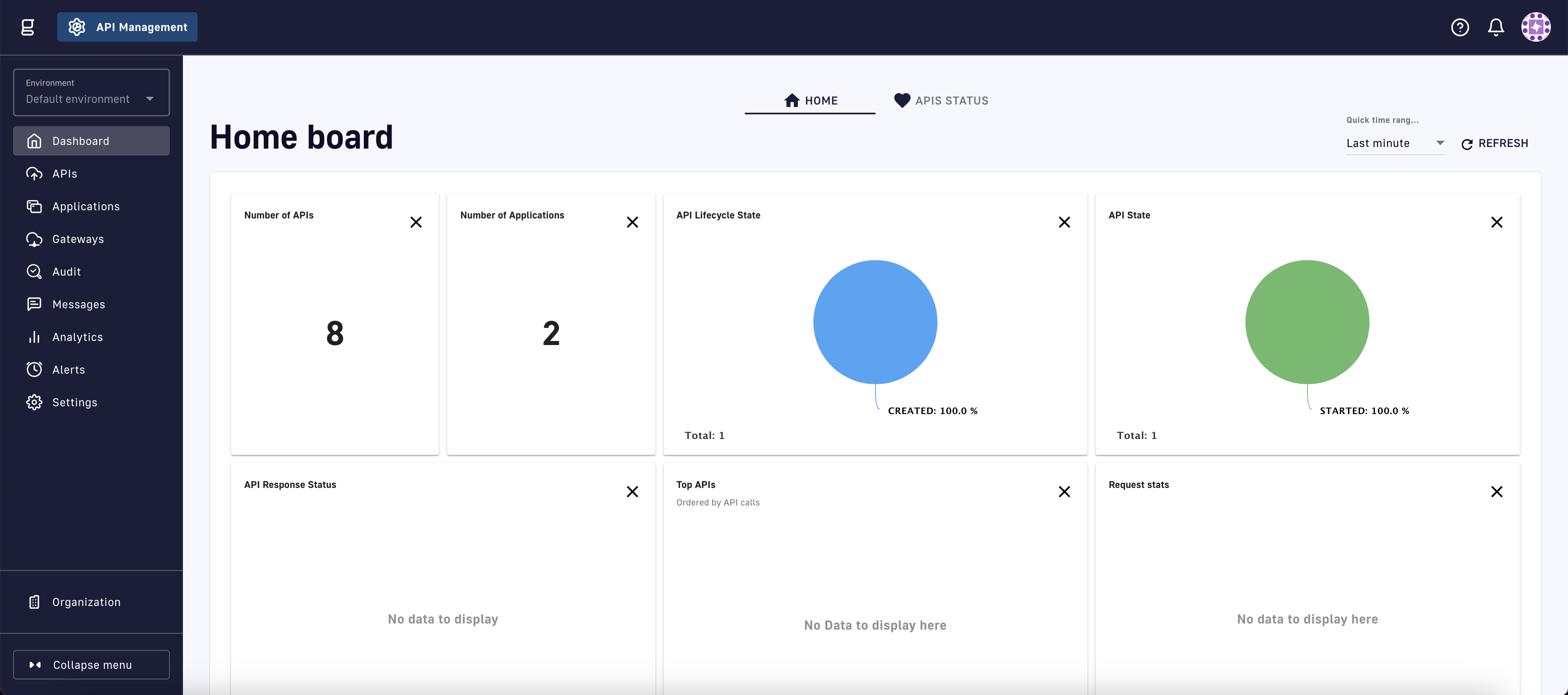
Task: Select the HOME tab
Action: point(810,100)
